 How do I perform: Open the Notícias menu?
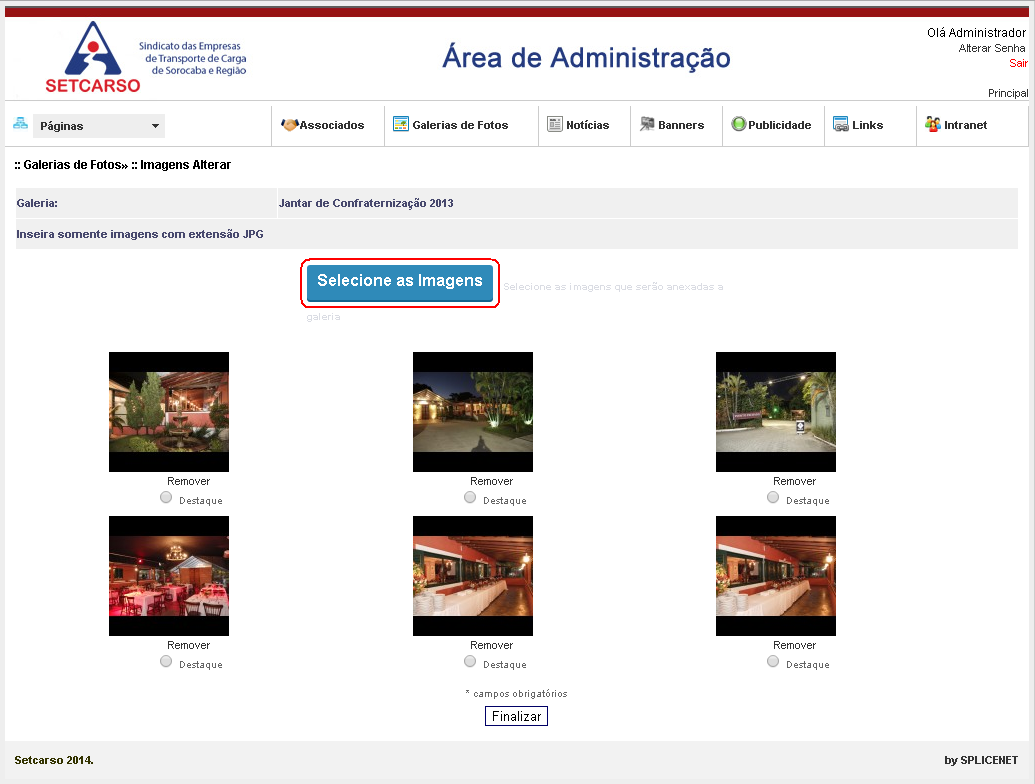point(587,125)
